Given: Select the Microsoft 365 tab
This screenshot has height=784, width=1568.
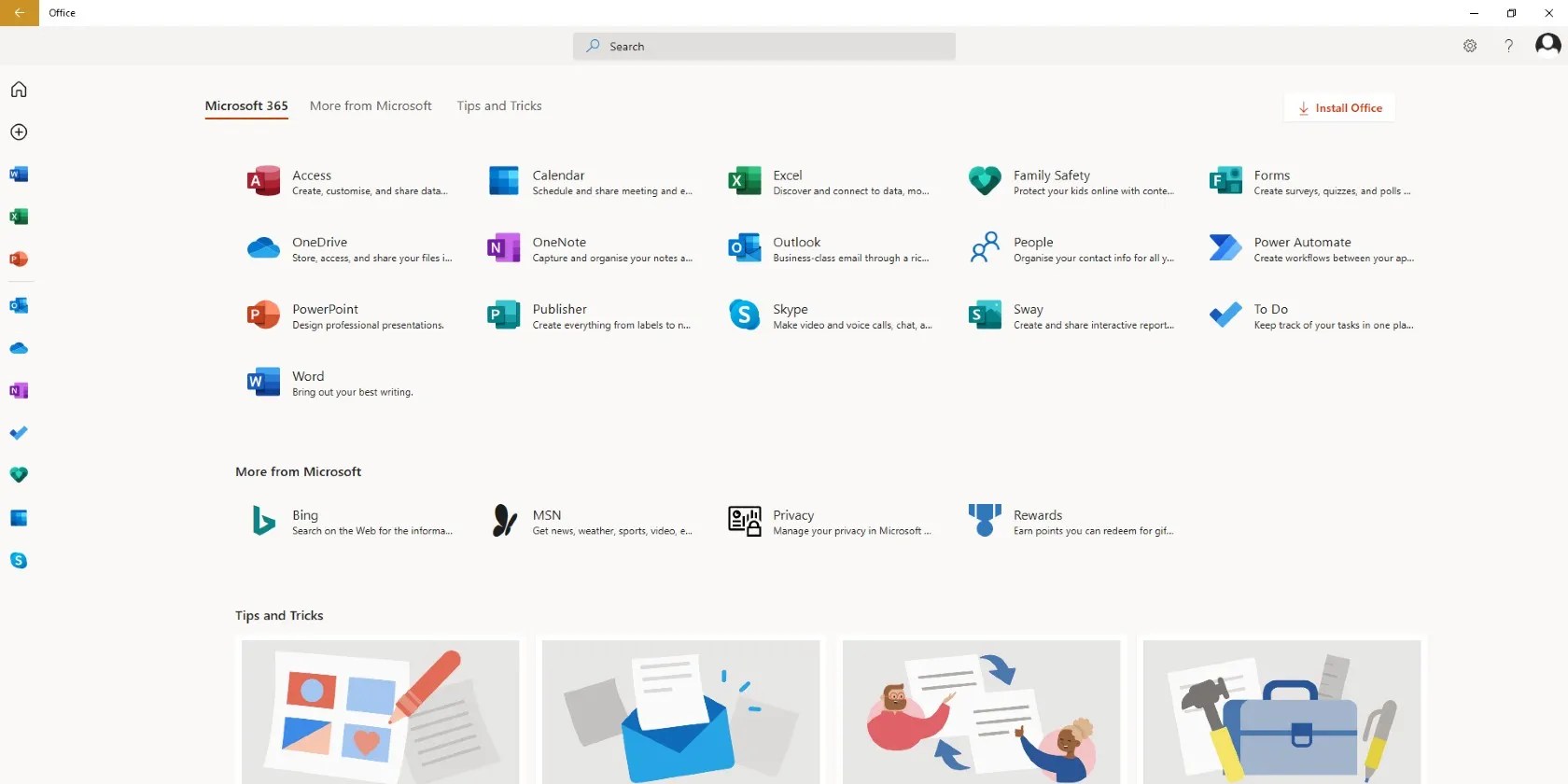Looking at the screenshot, I should (x=246, y=106).
